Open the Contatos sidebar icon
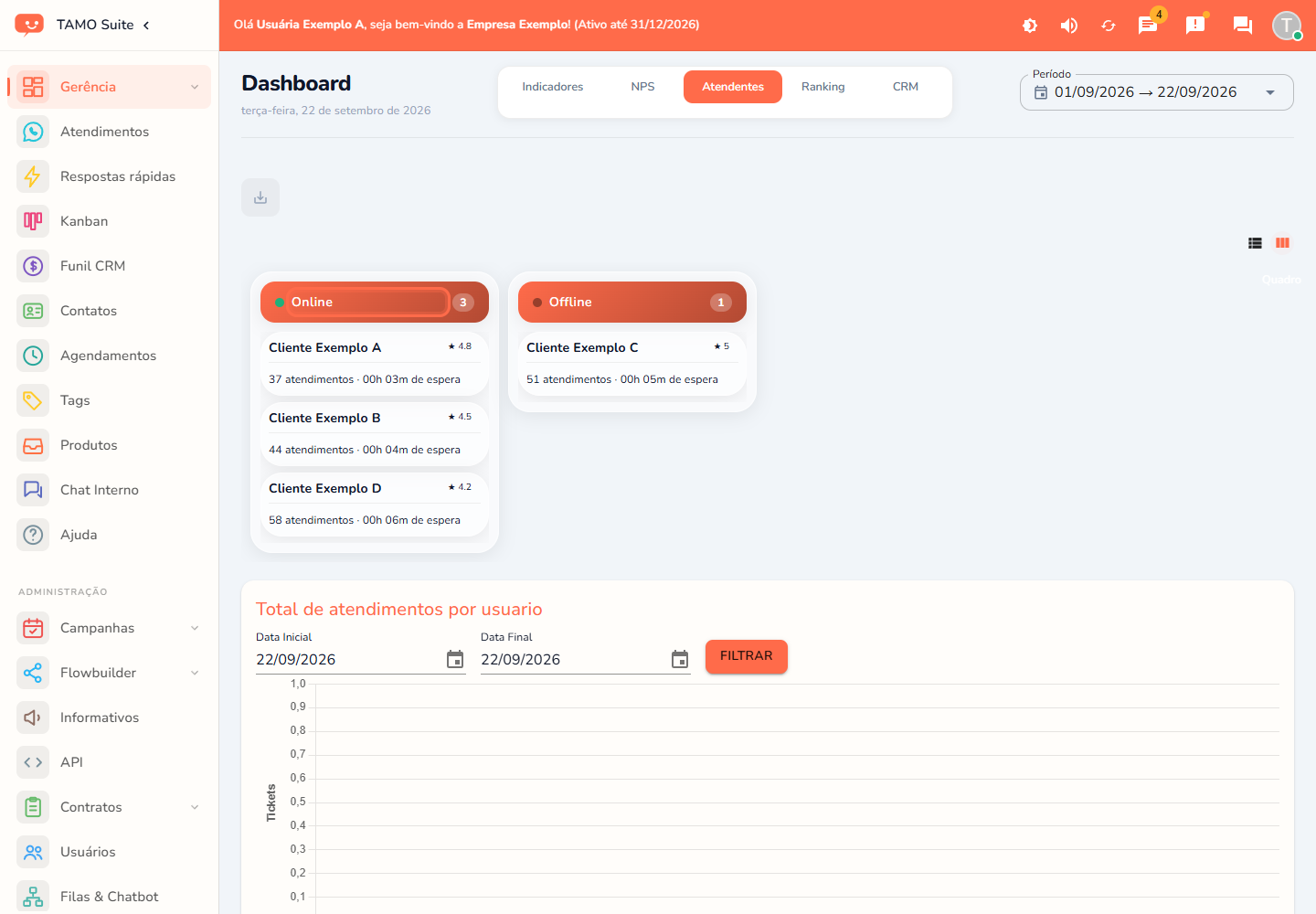The image size is (1316, 914). pyautogui.click(x=33, y=311)
